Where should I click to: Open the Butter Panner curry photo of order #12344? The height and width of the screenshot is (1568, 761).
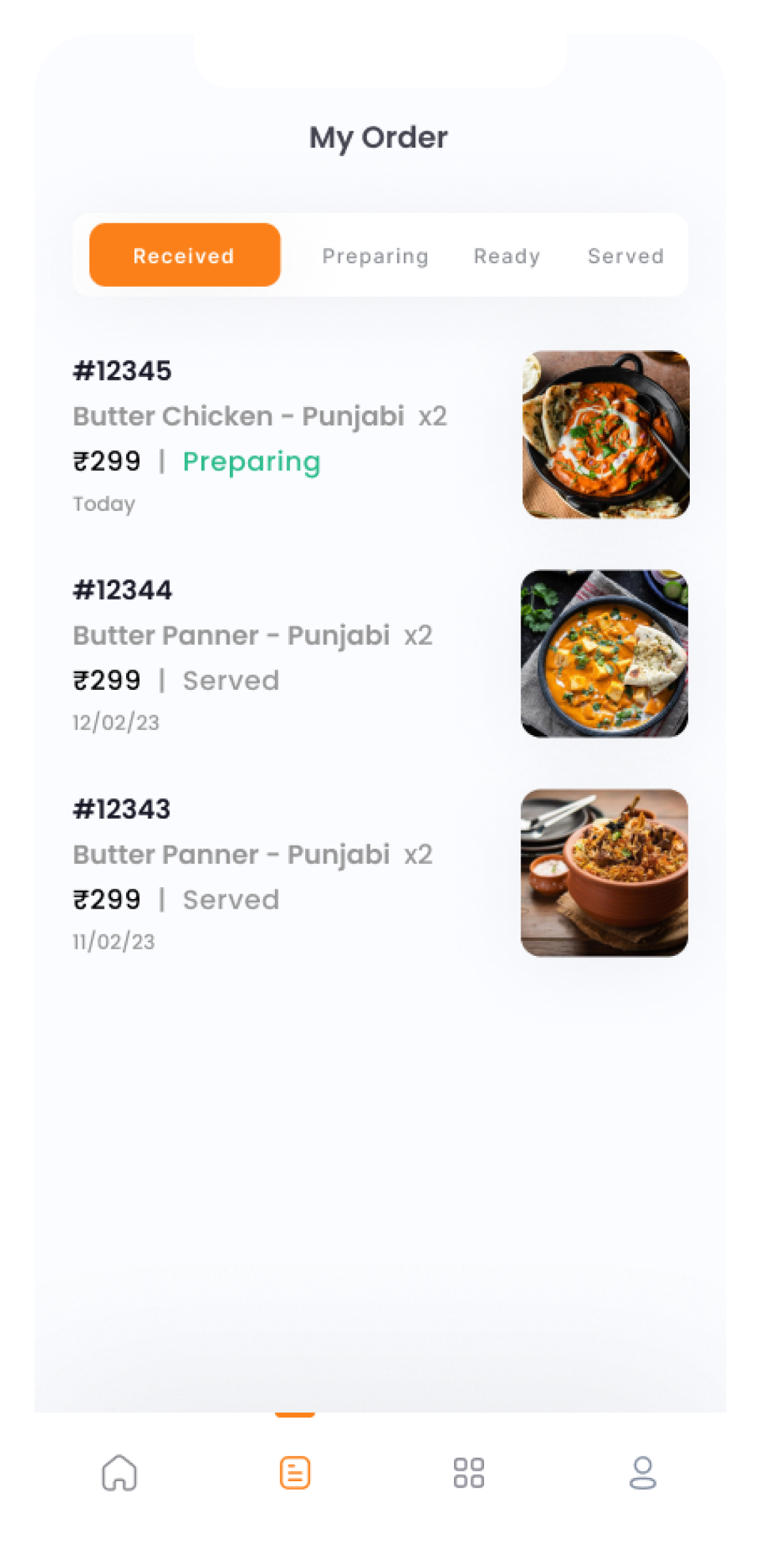(604, 653)
